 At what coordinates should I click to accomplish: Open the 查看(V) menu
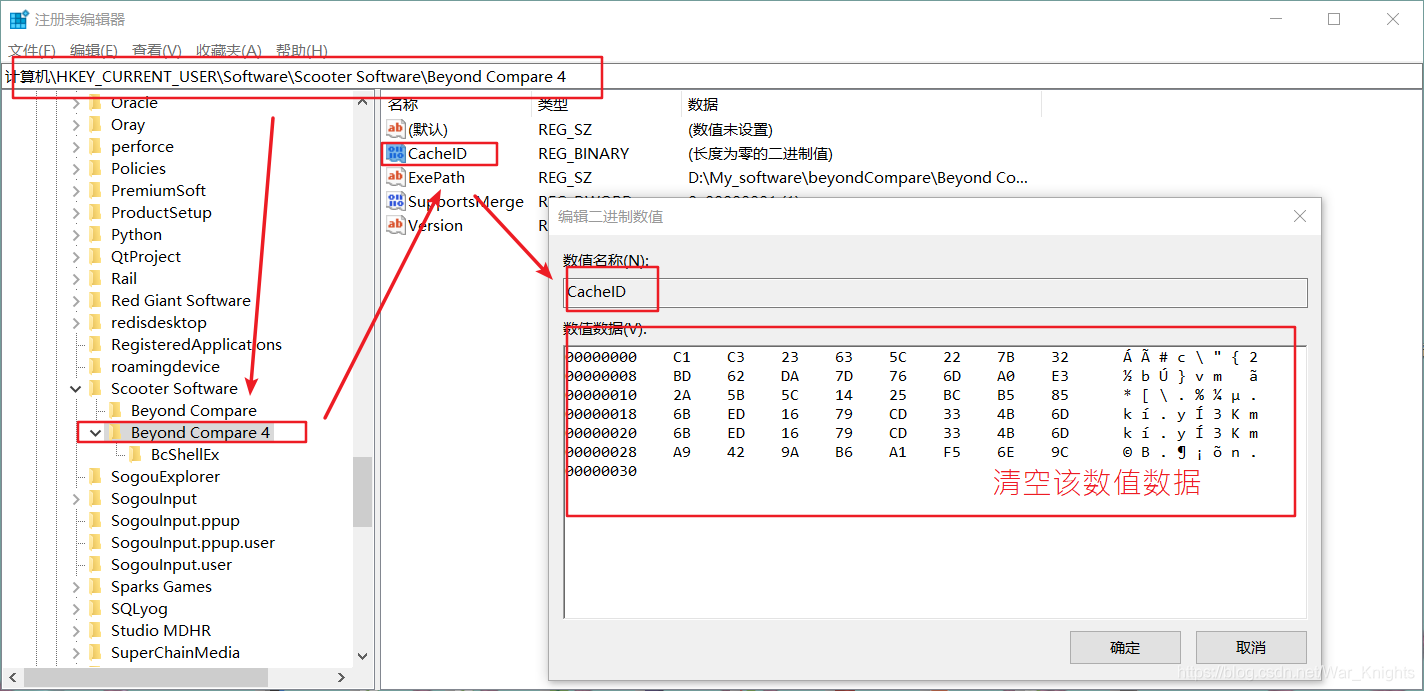pyautogui.click(x=157, y=50)
